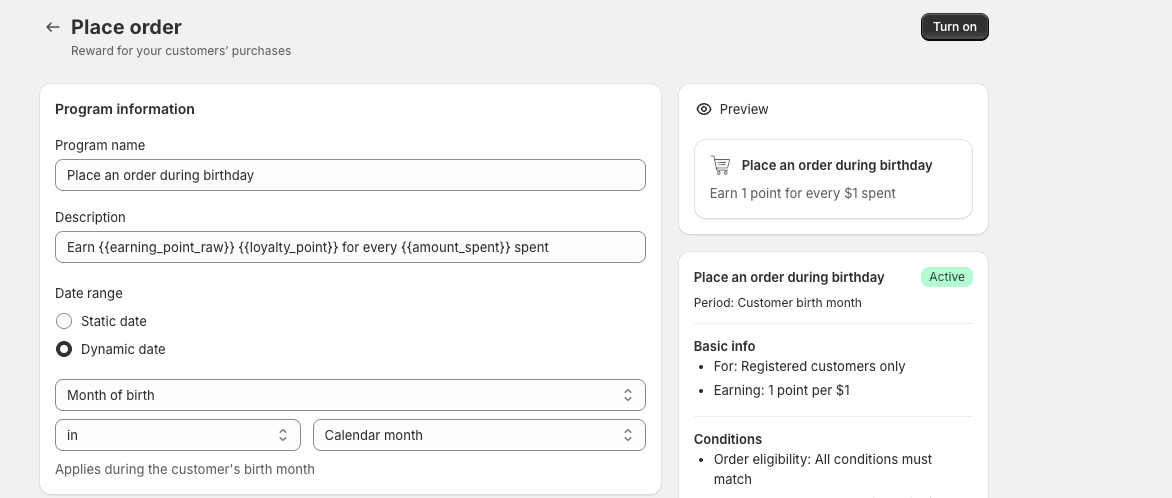Image resolution: width=1172 pixels, height=498 pixels.
Task: Click the Turn on button
Action: (954, 27)
